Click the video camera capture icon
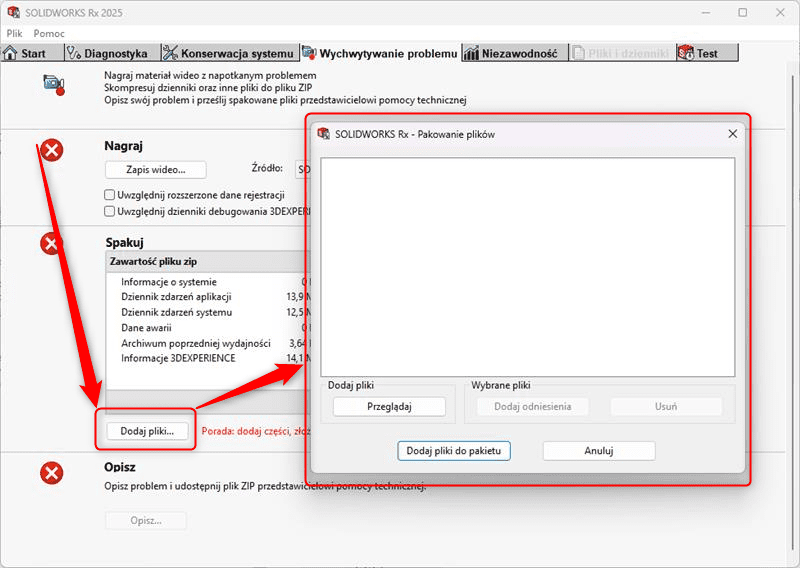The image size is (800, 568). [x=54, y=85]
